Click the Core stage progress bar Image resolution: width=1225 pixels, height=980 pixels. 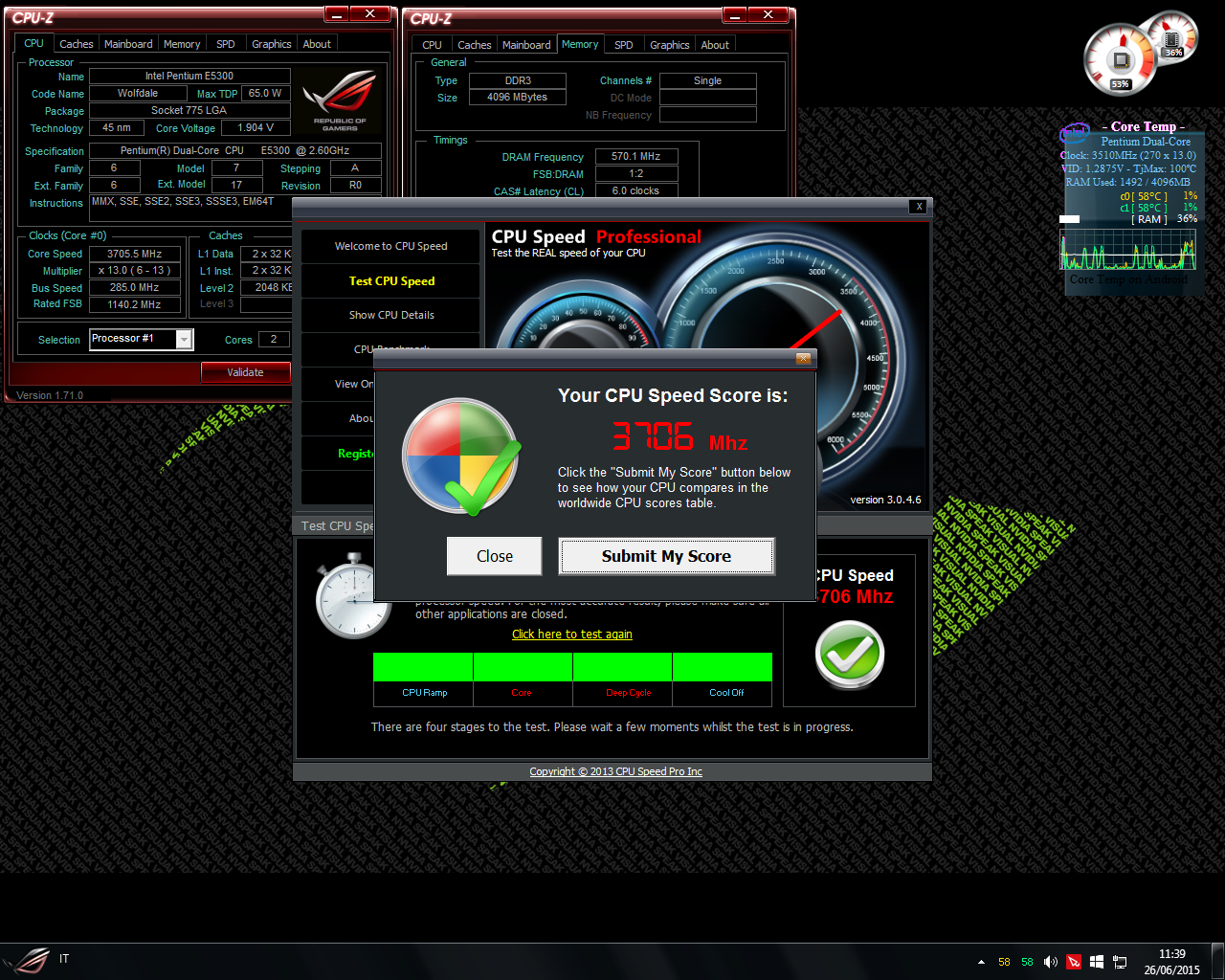point(523,667)
